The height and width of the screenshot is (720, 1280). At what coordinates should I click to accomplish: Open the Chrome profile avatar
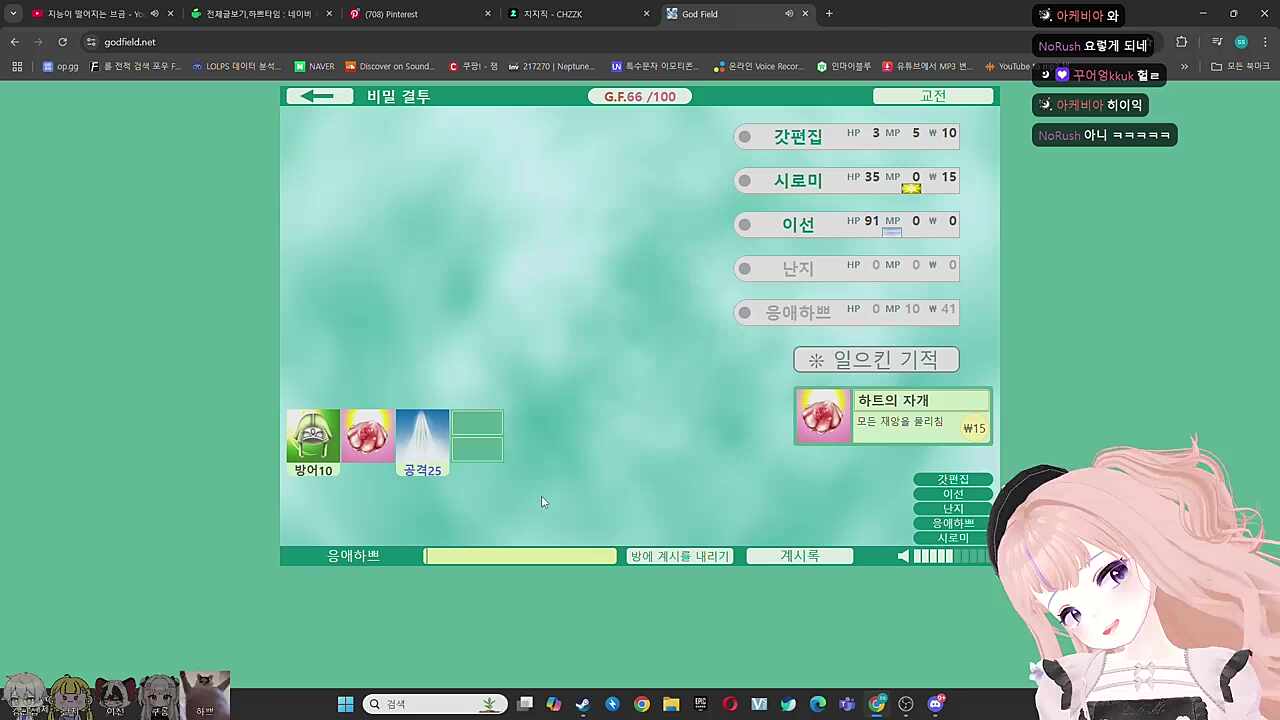pyautogui.click(x=1241, y=42)
